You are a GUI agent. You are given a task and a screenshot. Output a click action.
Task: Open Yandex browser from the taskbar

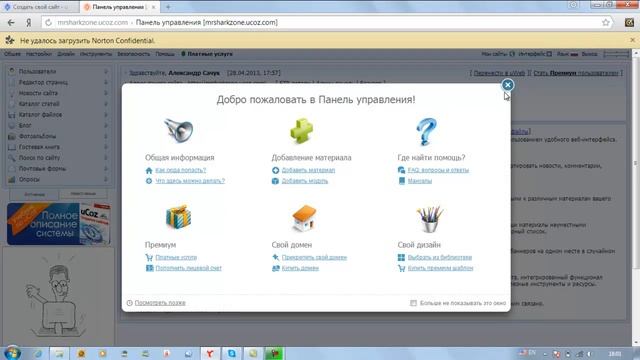pyautogui.click(x=209, y=353)
